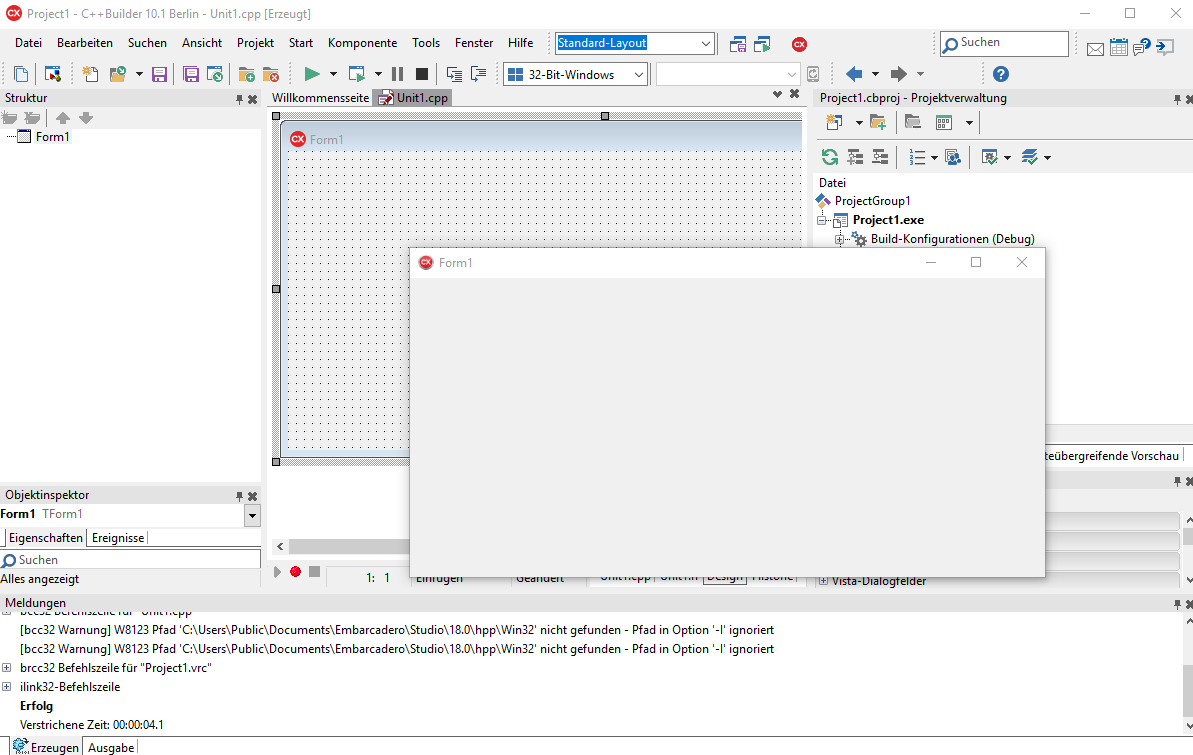Click the blue Back navigation arrow
This screenshot has width=1193, height=755.
click(x=854, y=74)
